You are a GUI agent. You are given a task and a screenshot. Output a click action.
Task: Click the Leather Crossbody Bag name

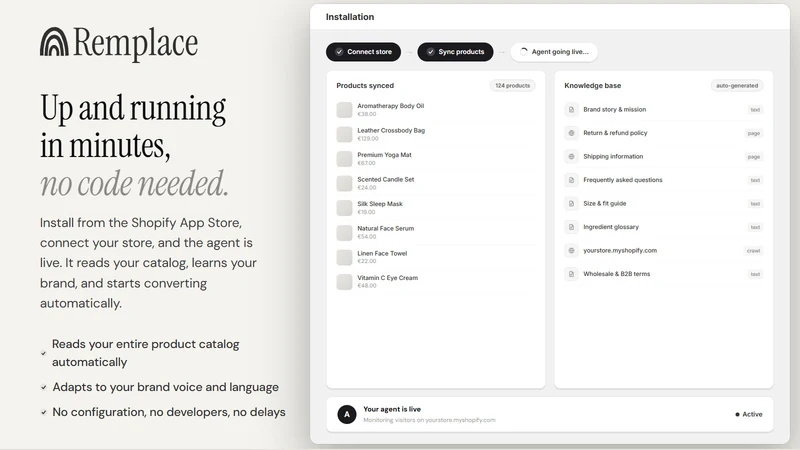(391, 130)
